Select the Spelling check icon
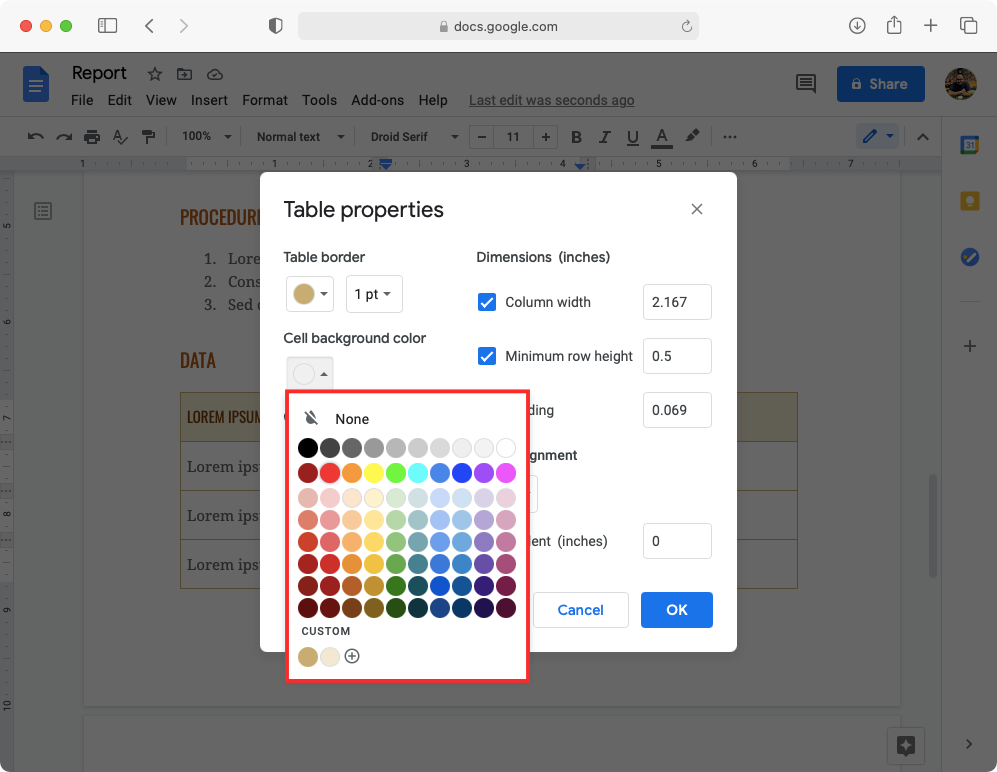Image resolution: width=997 pixels, height=772 pixels. [x=119, y=137]
